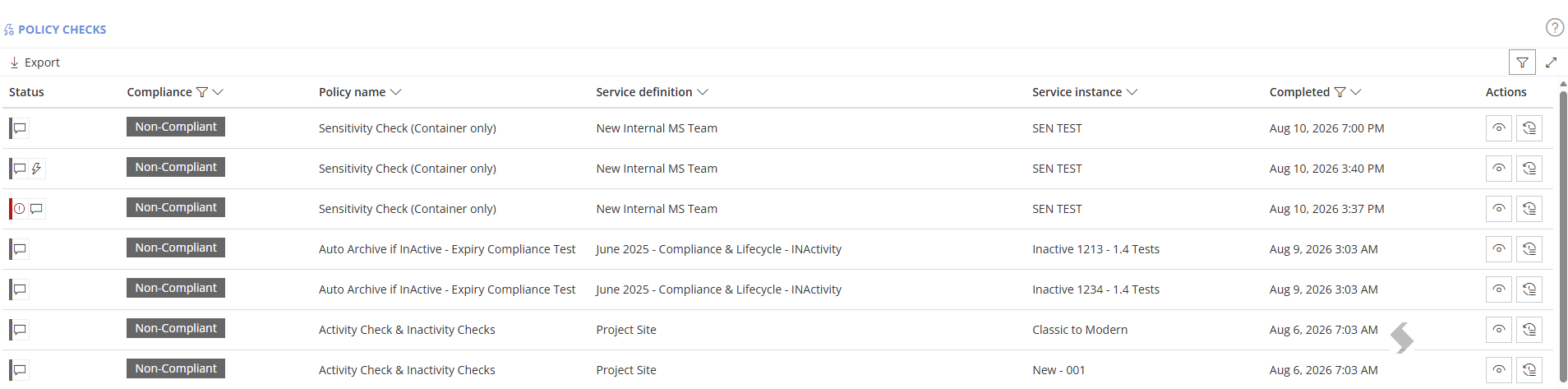Open history for Aug 10 7:00 PM check
Screen dimensions: 1568x389
click(1529, 128)
